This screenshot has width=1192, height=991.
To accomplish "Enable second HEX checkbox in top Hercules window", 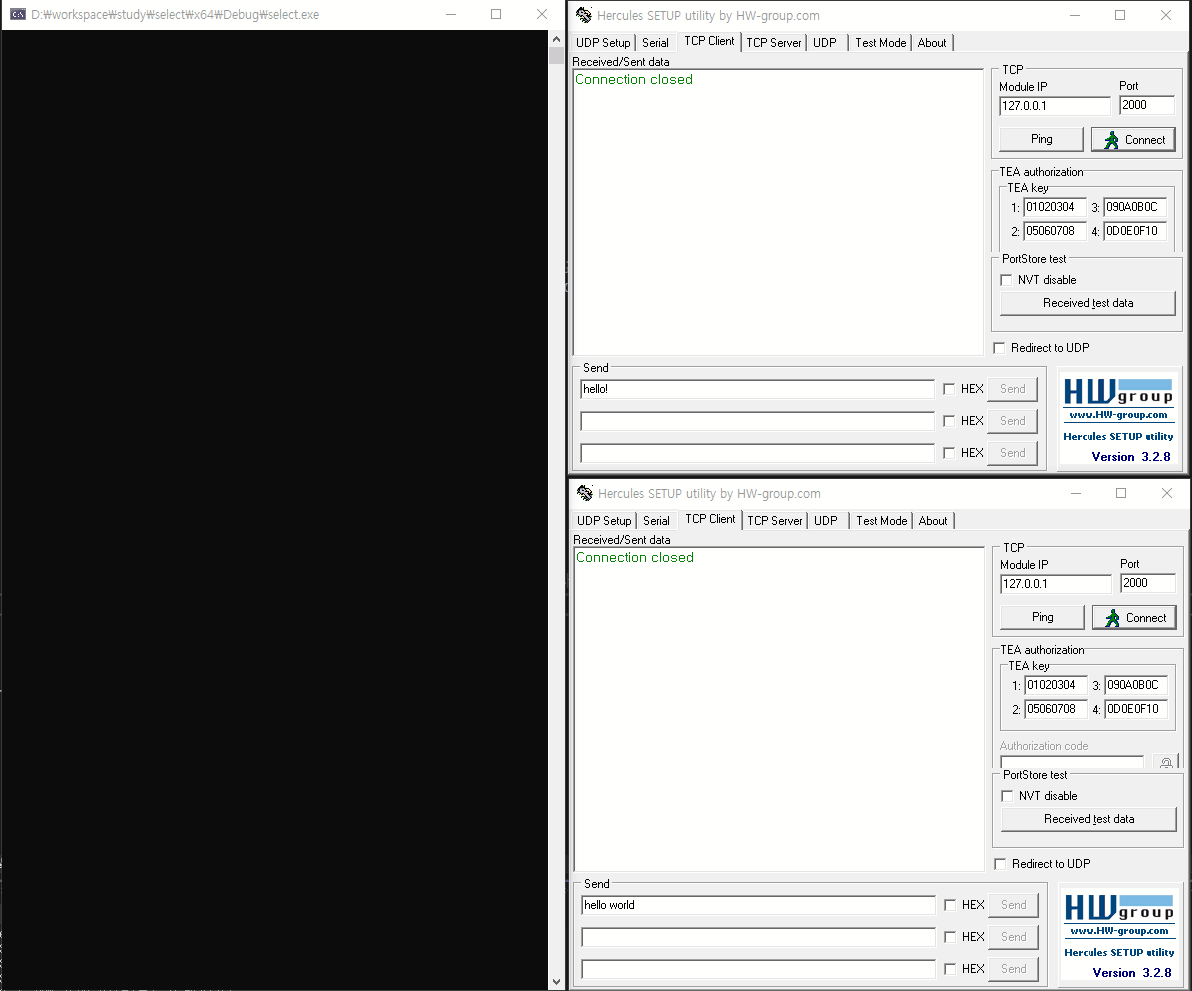I will 949,421.
